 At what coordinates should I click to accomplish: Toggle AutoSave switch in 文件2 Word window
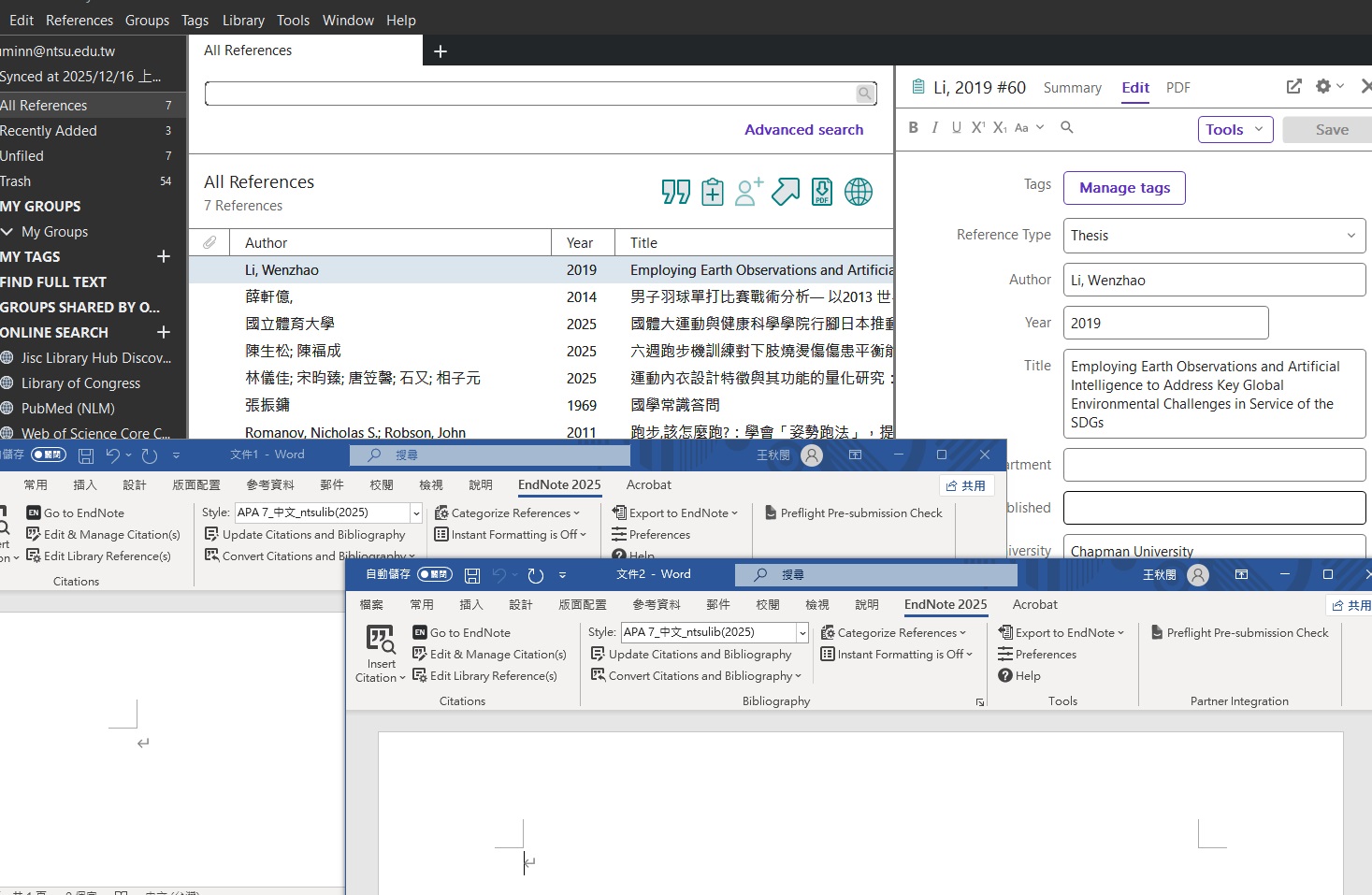click(435, 574)
